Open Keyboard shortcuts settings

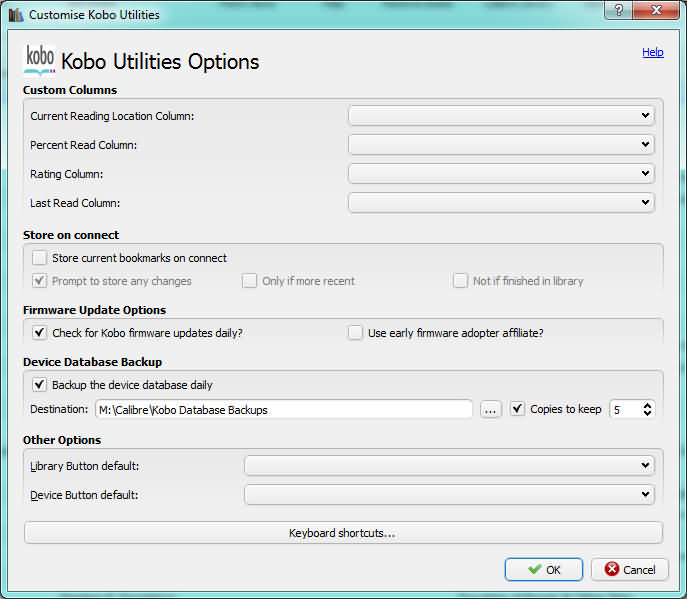343,533
